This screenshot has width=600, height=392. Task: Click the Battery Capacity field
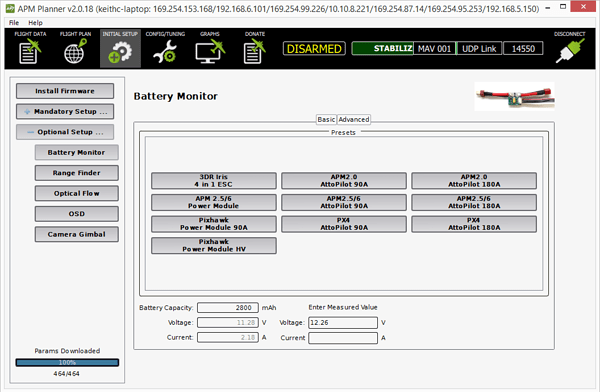click(x=228, y=308)
